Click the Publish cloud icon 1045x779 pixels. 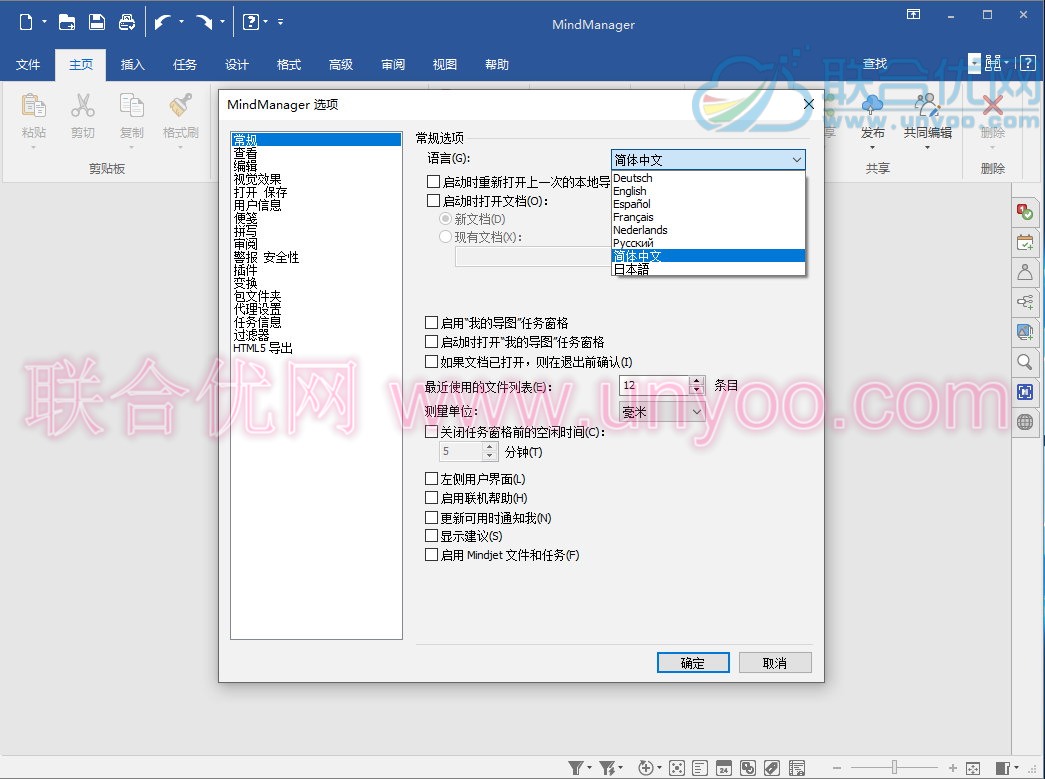pos(872,105)
